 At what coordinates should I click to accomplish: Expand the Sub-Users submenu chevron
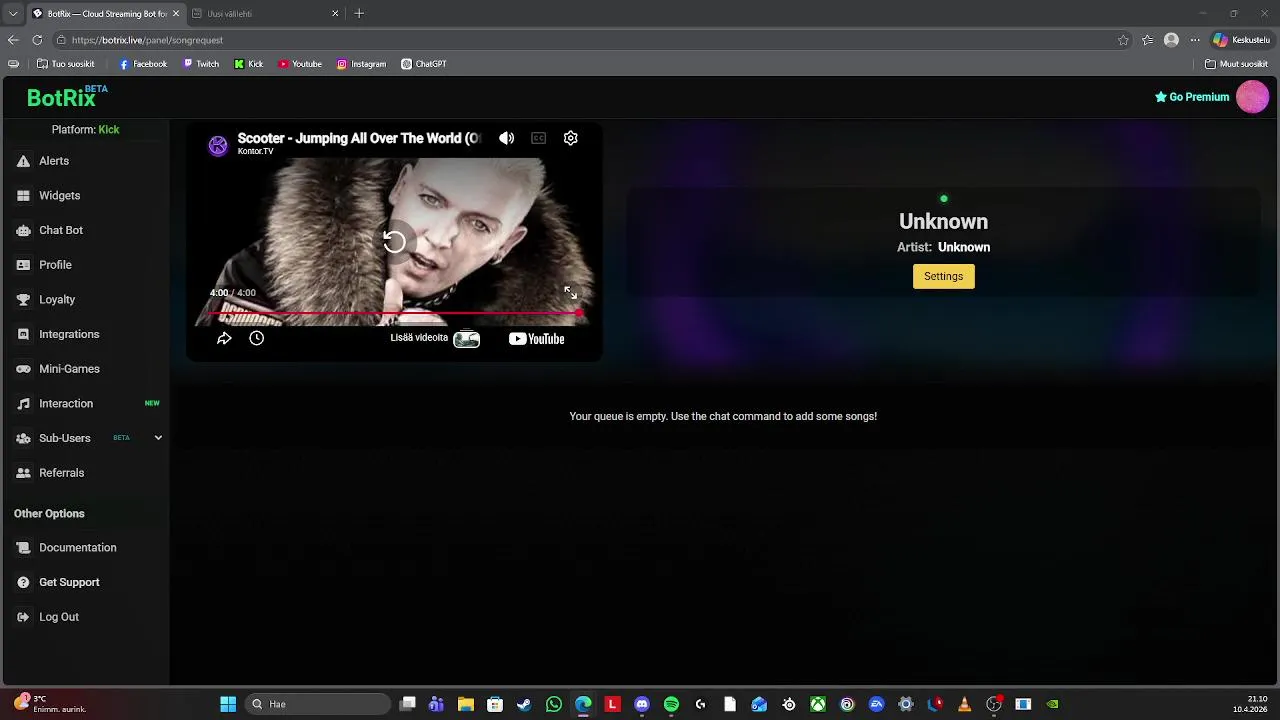click(158, 438)
